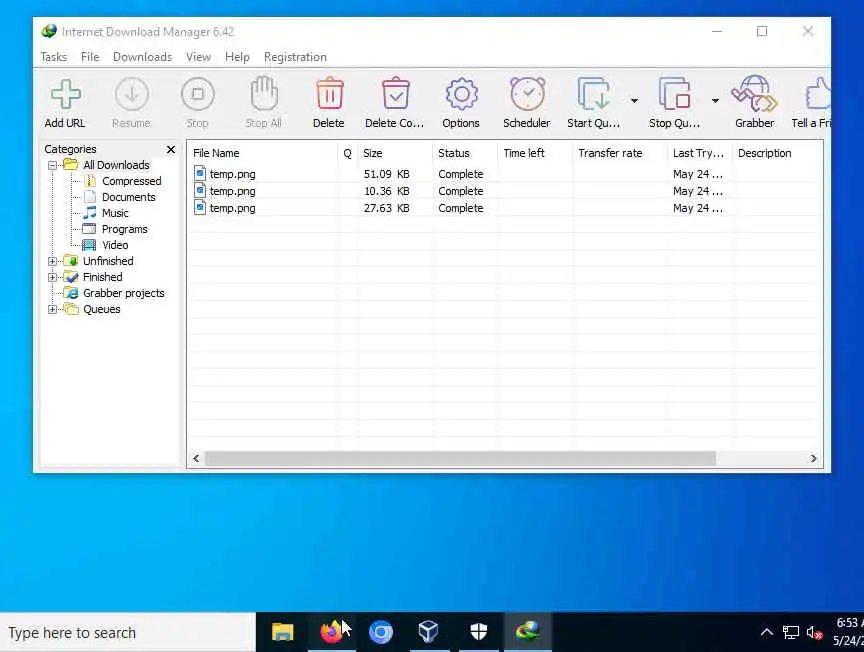Click the Resume download icon
The height and width of the screenshot is (652, 864).
click(132, 94)
